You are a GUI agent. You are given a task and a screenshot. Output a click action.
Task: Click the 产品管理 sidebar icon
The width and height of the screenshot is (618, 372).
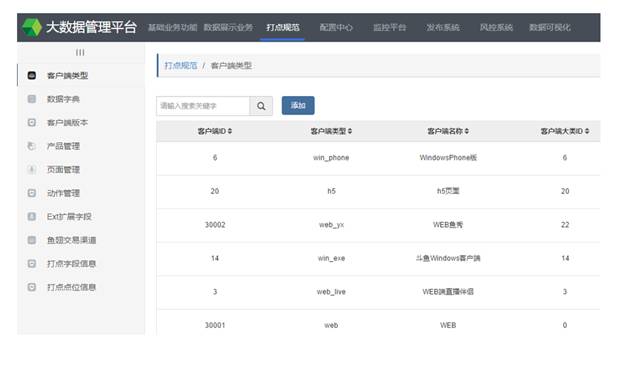[32, 146]
